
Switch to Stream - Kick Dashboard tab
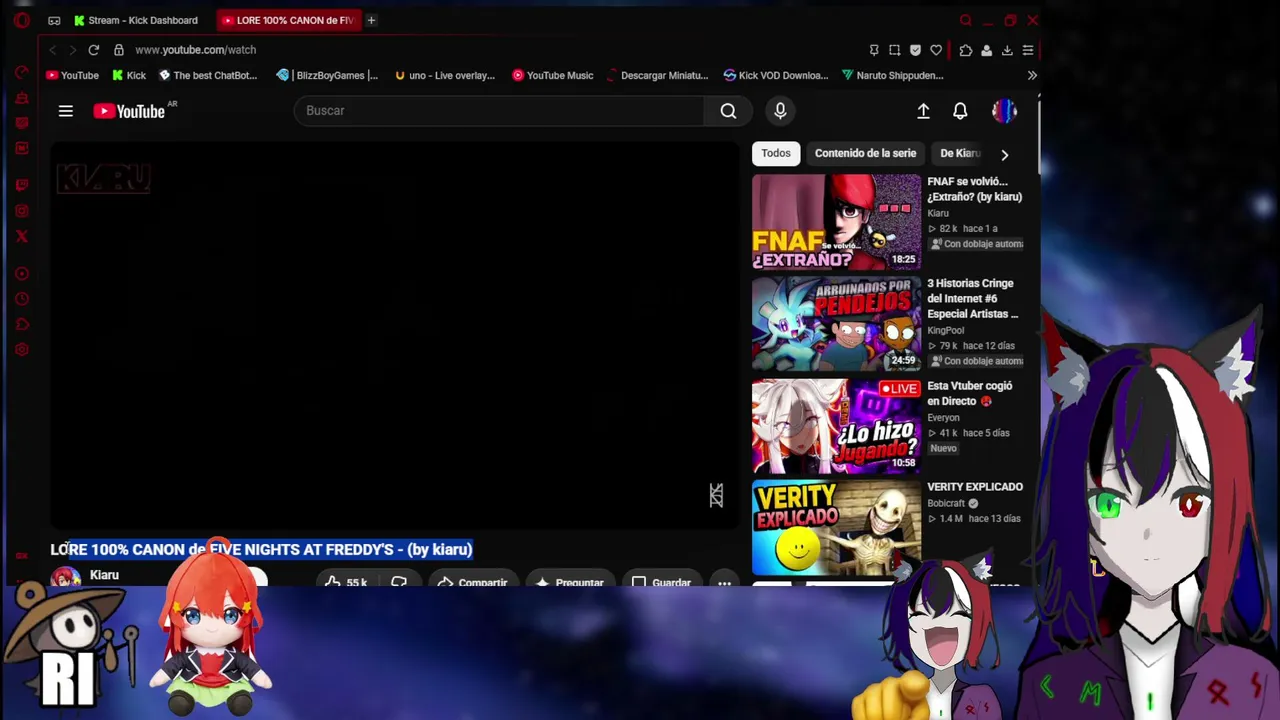click(x=136, y=20)
